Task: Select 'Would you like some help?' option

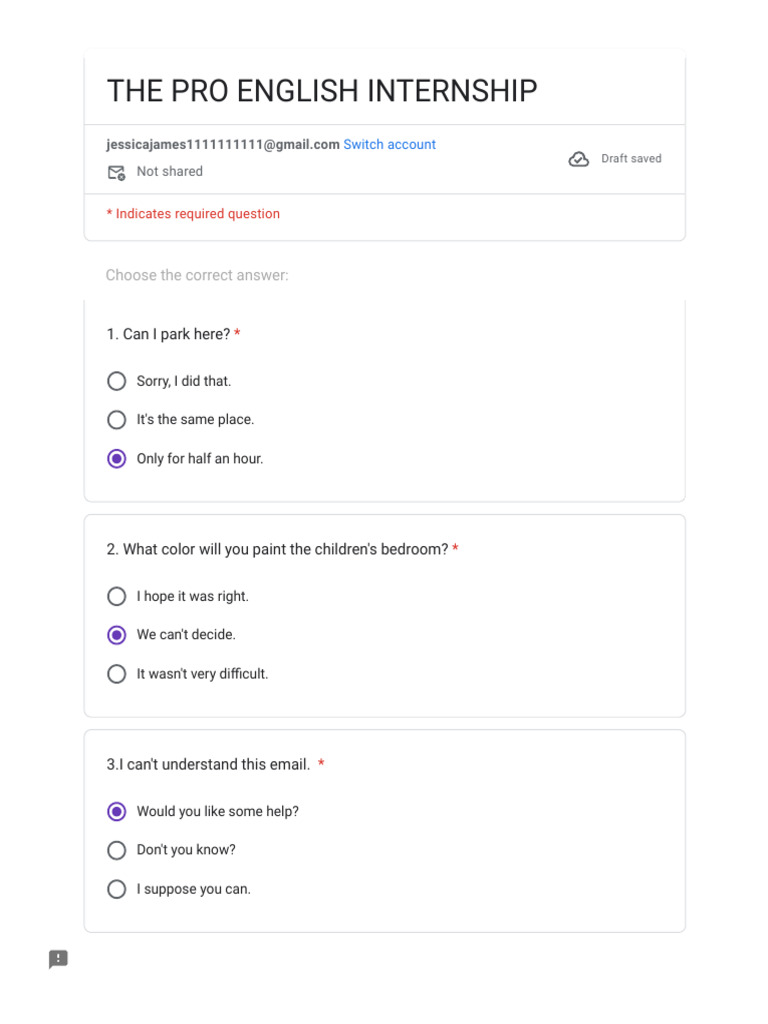Action: 117,811
